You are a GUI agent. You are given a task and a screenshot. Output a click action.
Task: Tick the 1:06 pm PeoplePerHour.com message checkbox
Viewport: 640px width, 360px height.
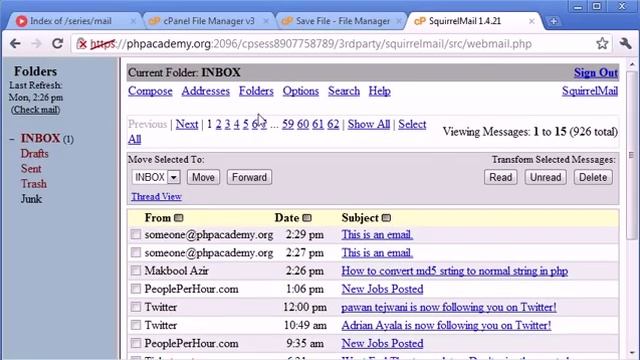136,289
